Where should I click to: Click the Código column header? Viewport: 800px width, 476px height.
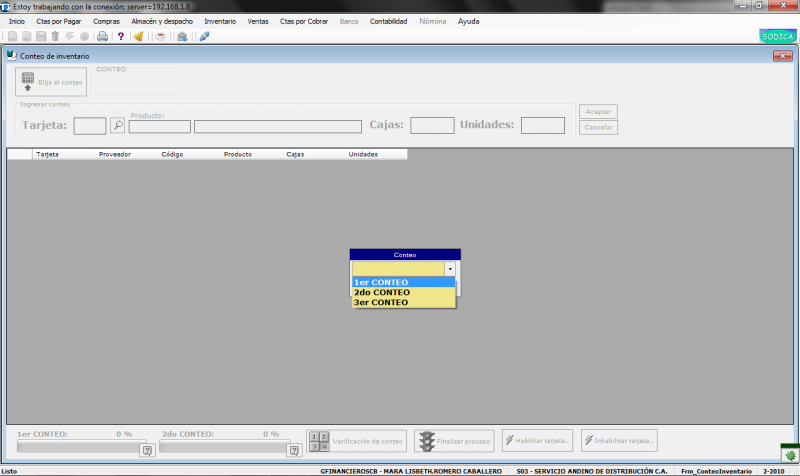tap(188, 154)
